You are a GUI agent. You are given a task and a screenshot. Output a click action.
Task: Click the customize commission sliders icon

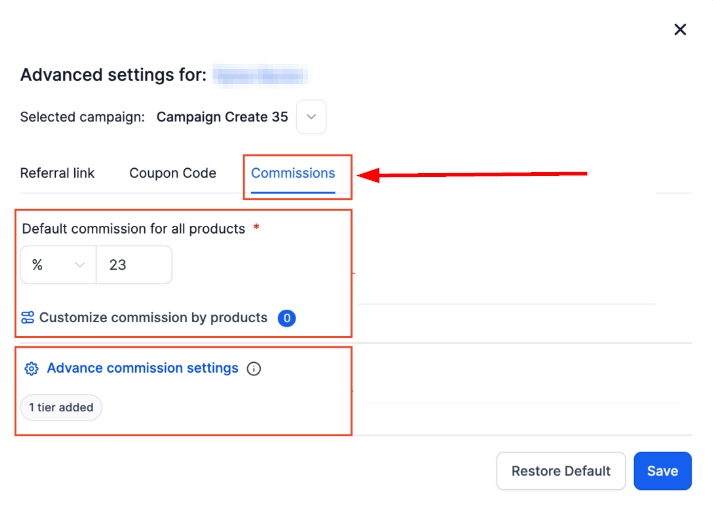(28, 318)
